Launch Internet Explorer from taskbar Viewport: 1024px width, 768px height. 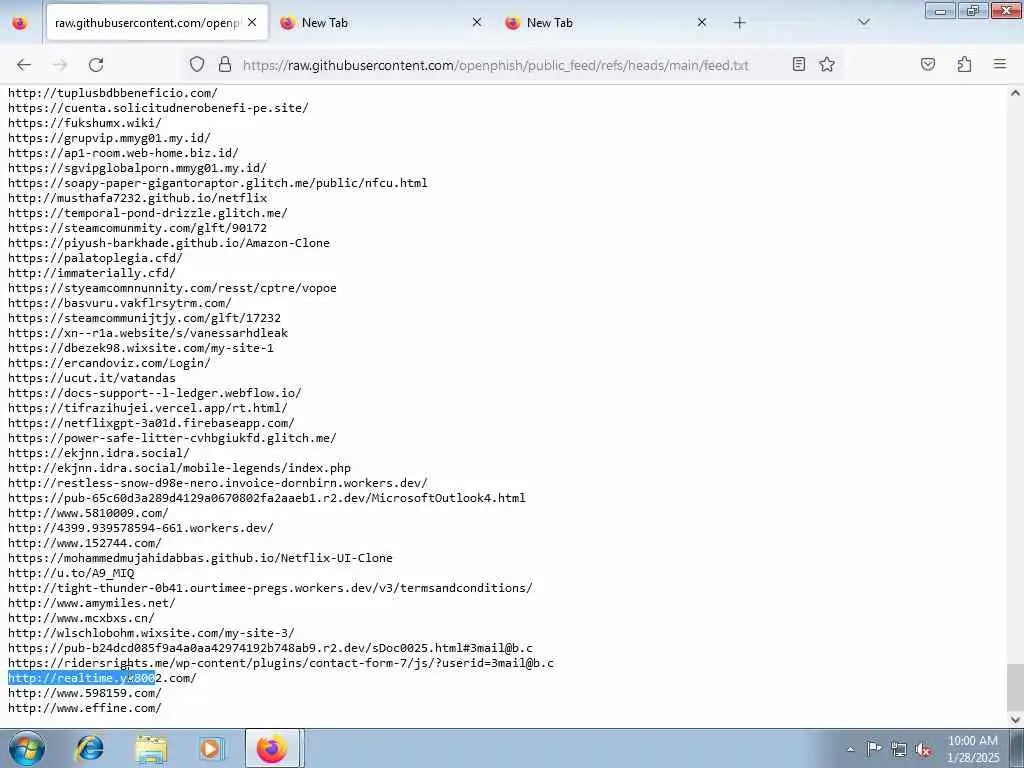(89, 748)
